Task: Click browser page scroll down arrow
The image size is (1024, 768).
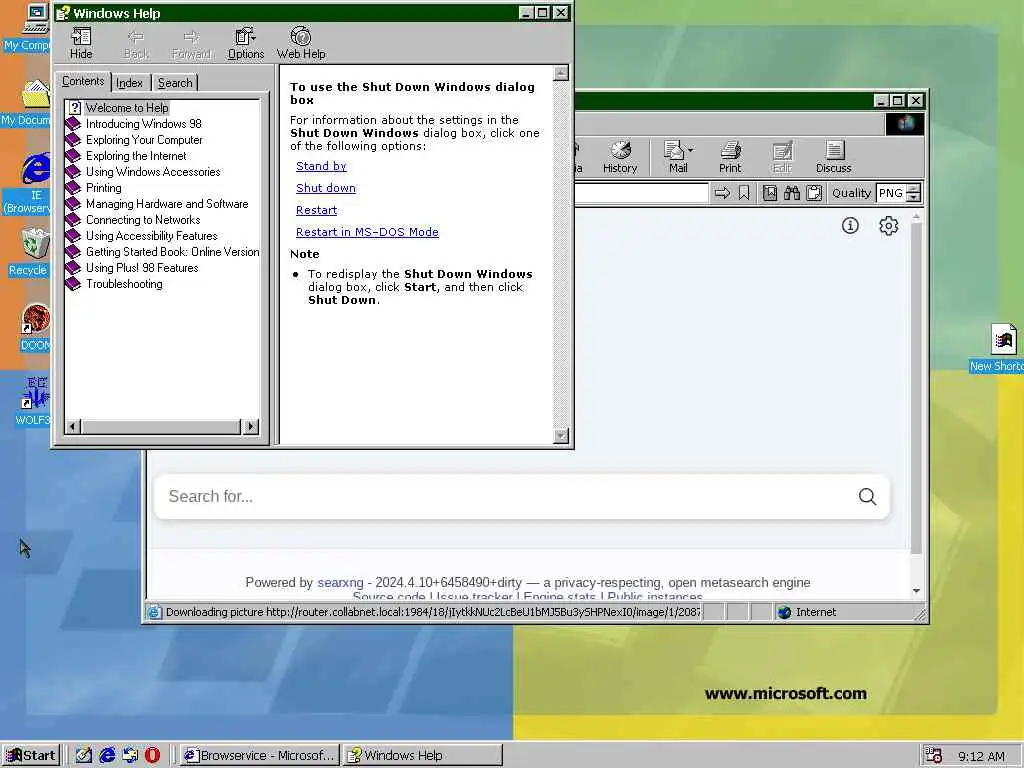Action: [x=916, y=590]
